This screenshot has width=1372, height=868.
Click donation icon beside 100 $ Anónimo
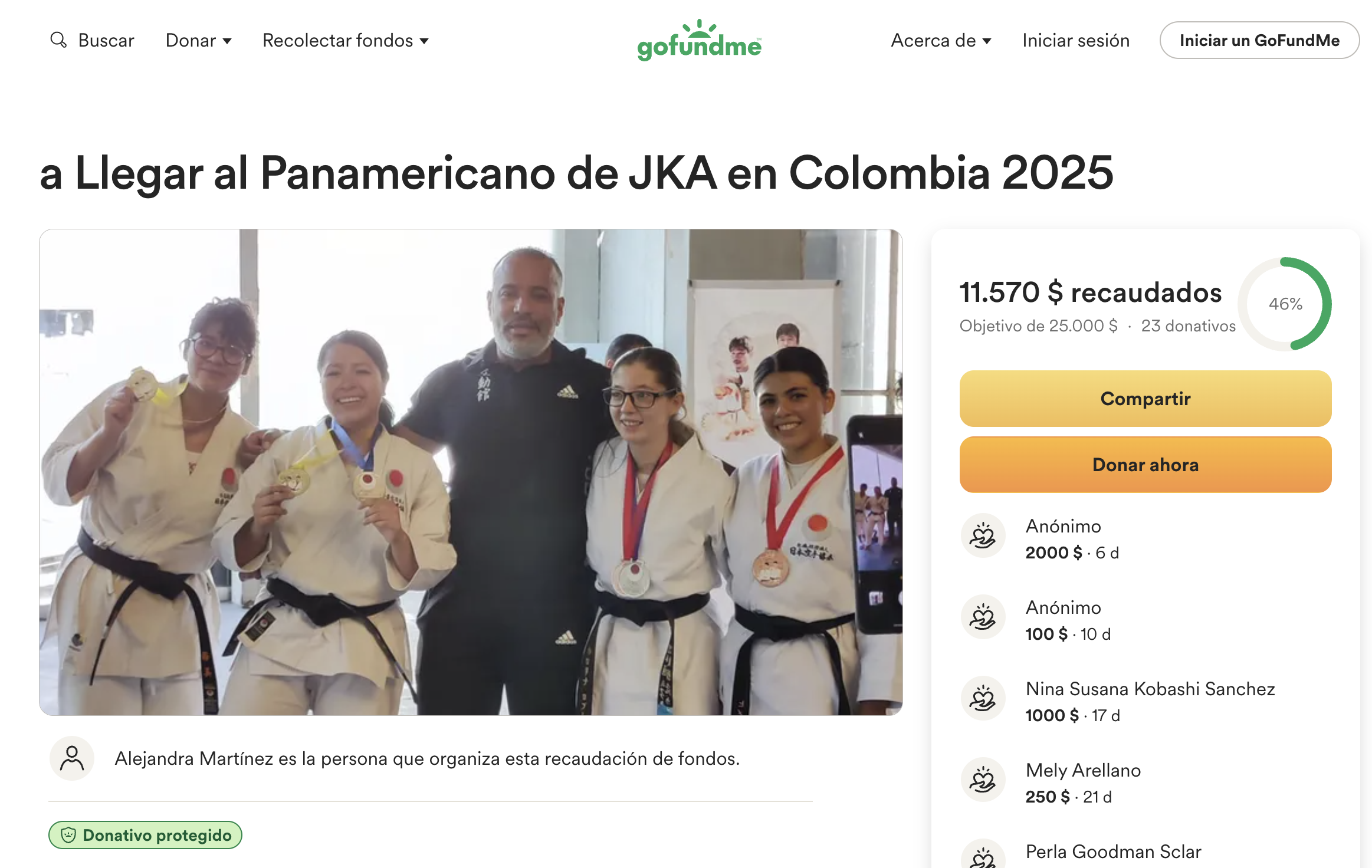tap(983, 617)
